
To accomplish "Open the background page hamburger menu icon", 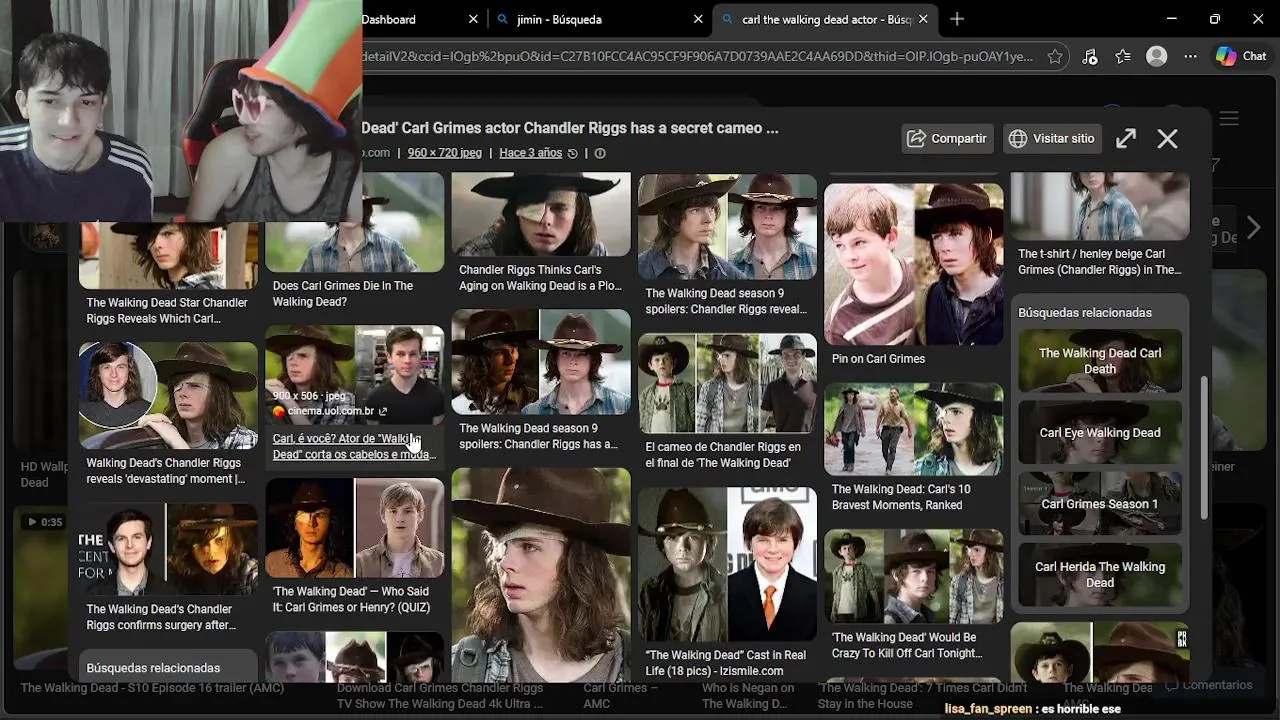I will tap(1229, 118).
